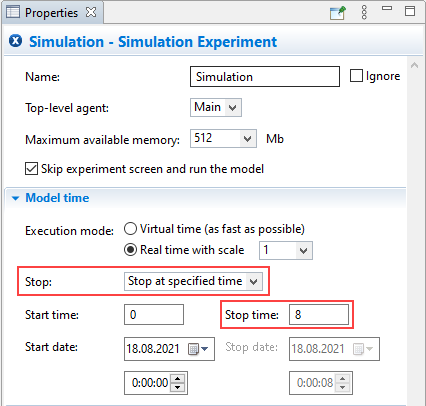Uncheck Skip experiment screen and run the model
The height and width of the screenshot is (406, 426).
[31, 169]
